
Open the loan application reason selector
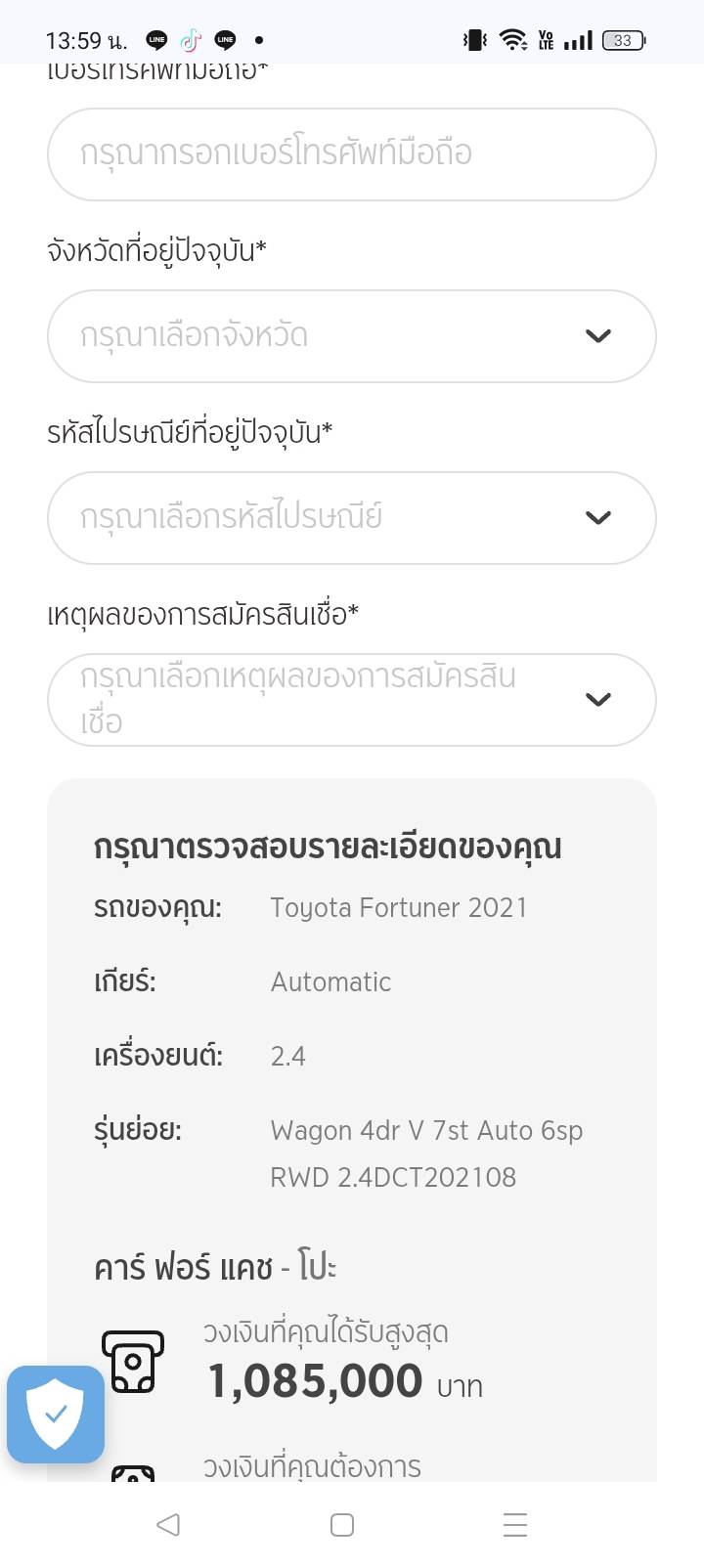pyautogui.click(x=323, y=700)
